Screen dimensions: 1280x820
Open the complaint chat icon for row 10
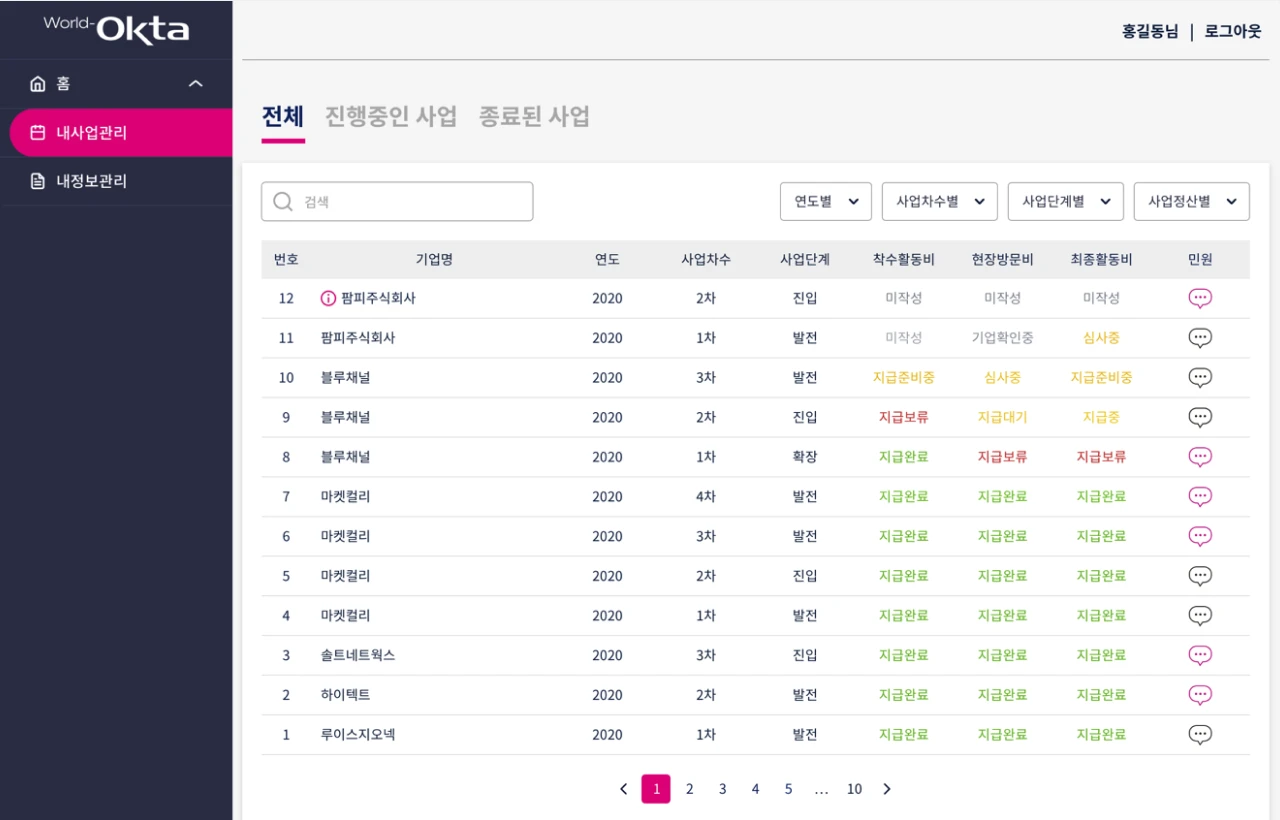1200,377
